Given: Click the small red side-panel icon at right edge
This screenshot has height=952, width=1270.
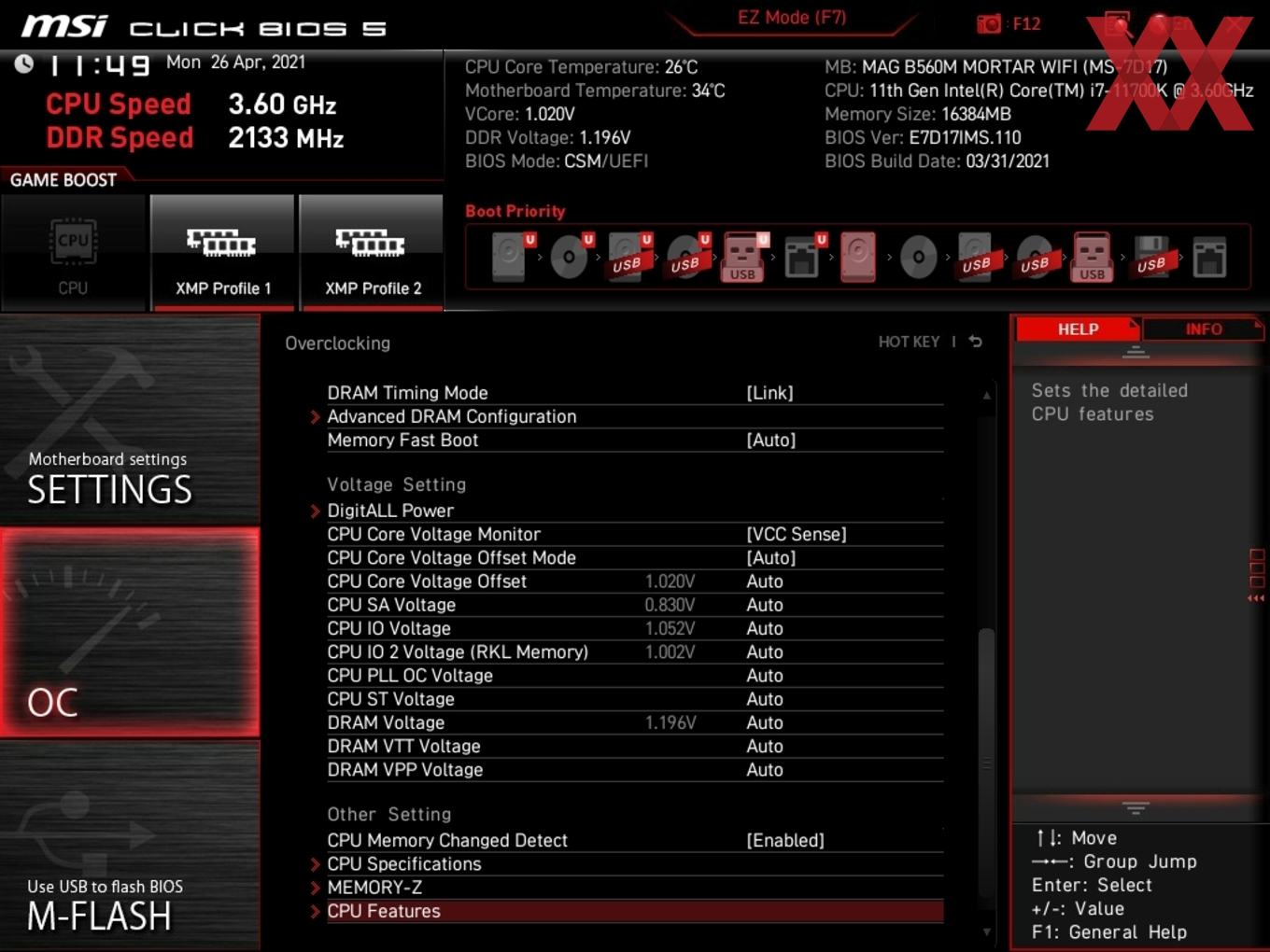Looking at the screenshot, I should [1257, 576].
